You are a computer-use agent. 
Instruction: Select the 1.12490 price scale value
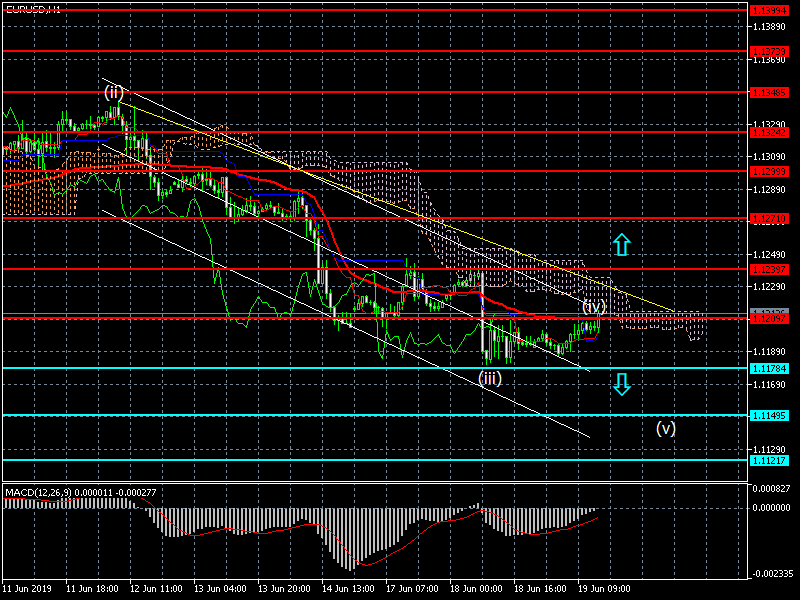[x=769, y=255]
